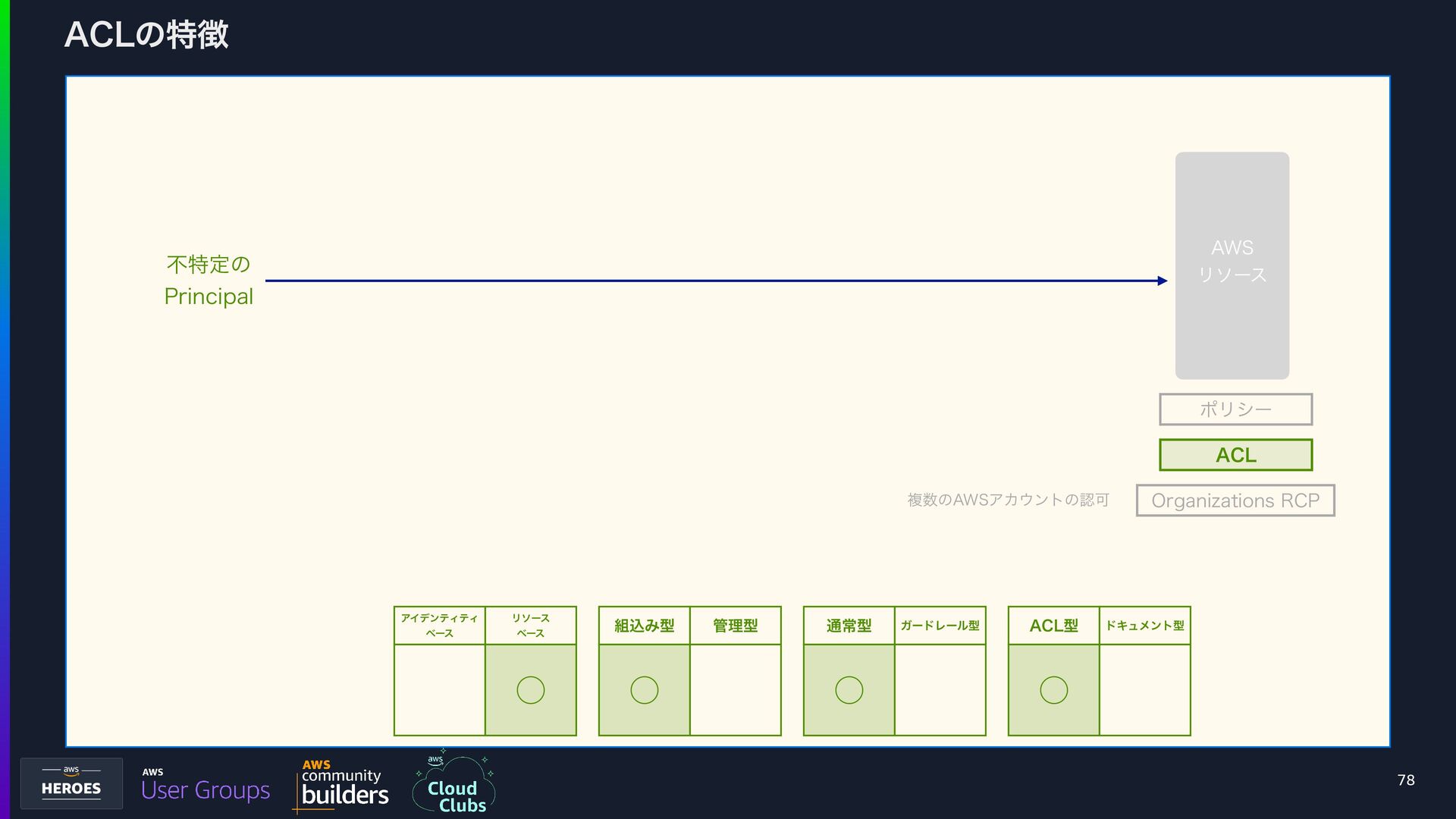
Task: Click the gray AWS リソース block
Action: (x=1232, y=265)
